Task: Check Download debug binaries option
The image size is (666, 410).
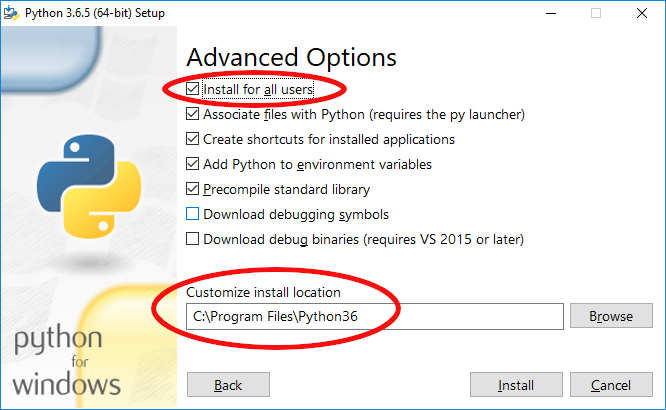Action: pyautogui.click(x=192, y=239)
